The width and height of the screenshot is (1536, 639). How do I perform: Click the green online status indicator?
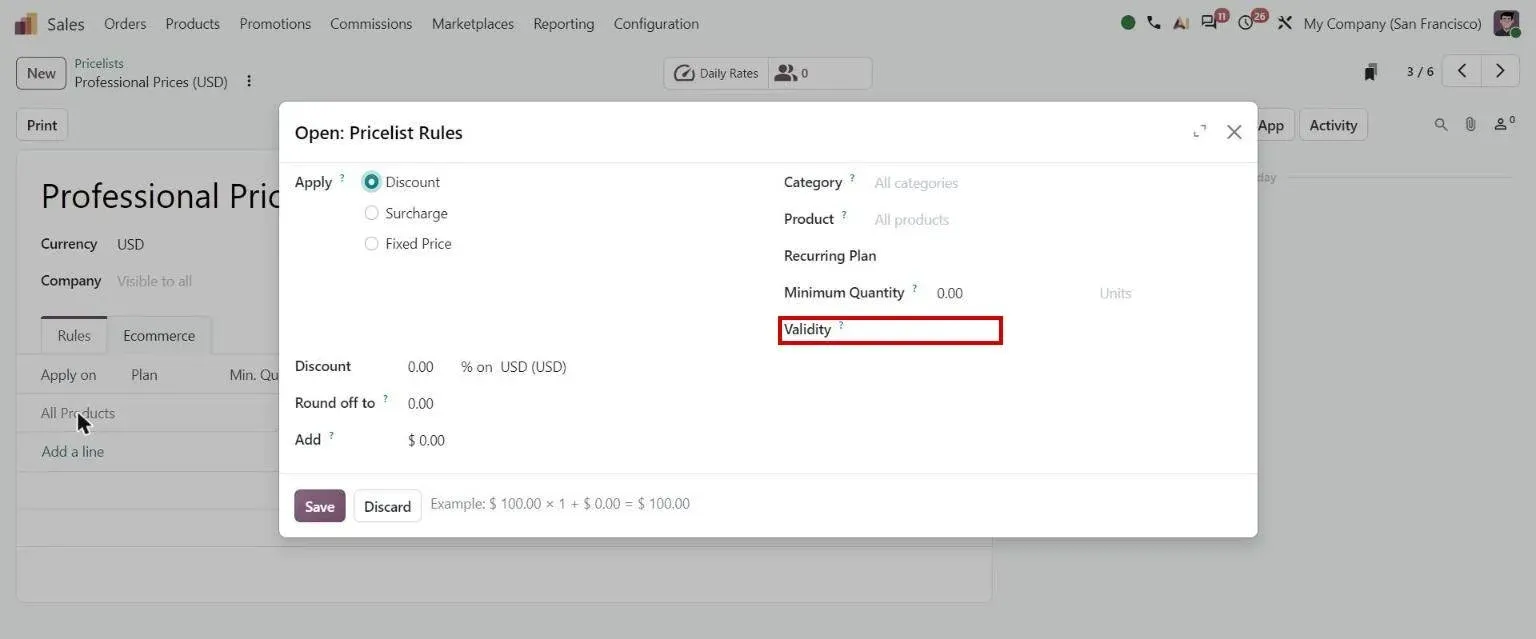[1128, 23]
